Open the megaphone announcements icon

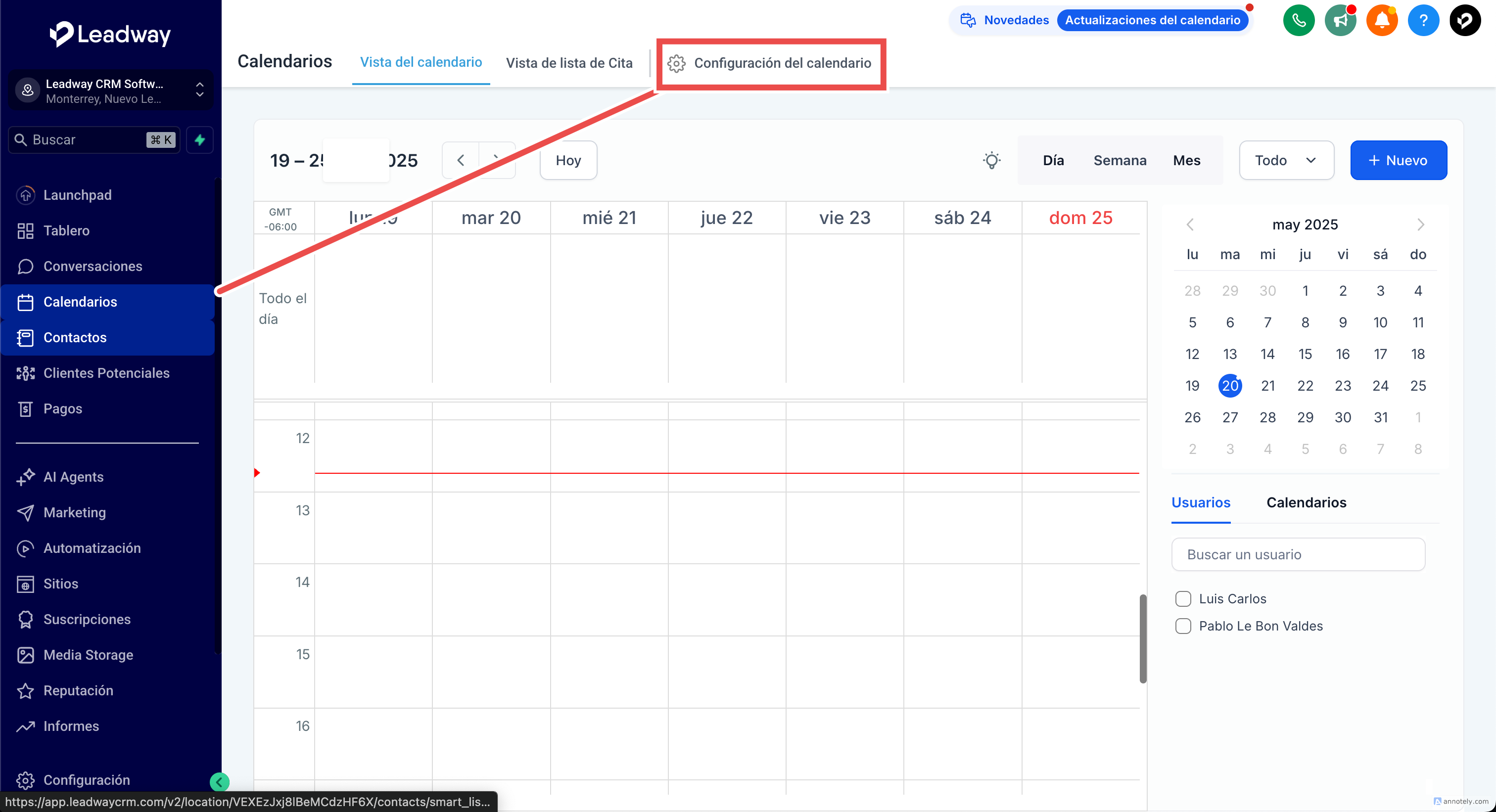(1340, 21)
